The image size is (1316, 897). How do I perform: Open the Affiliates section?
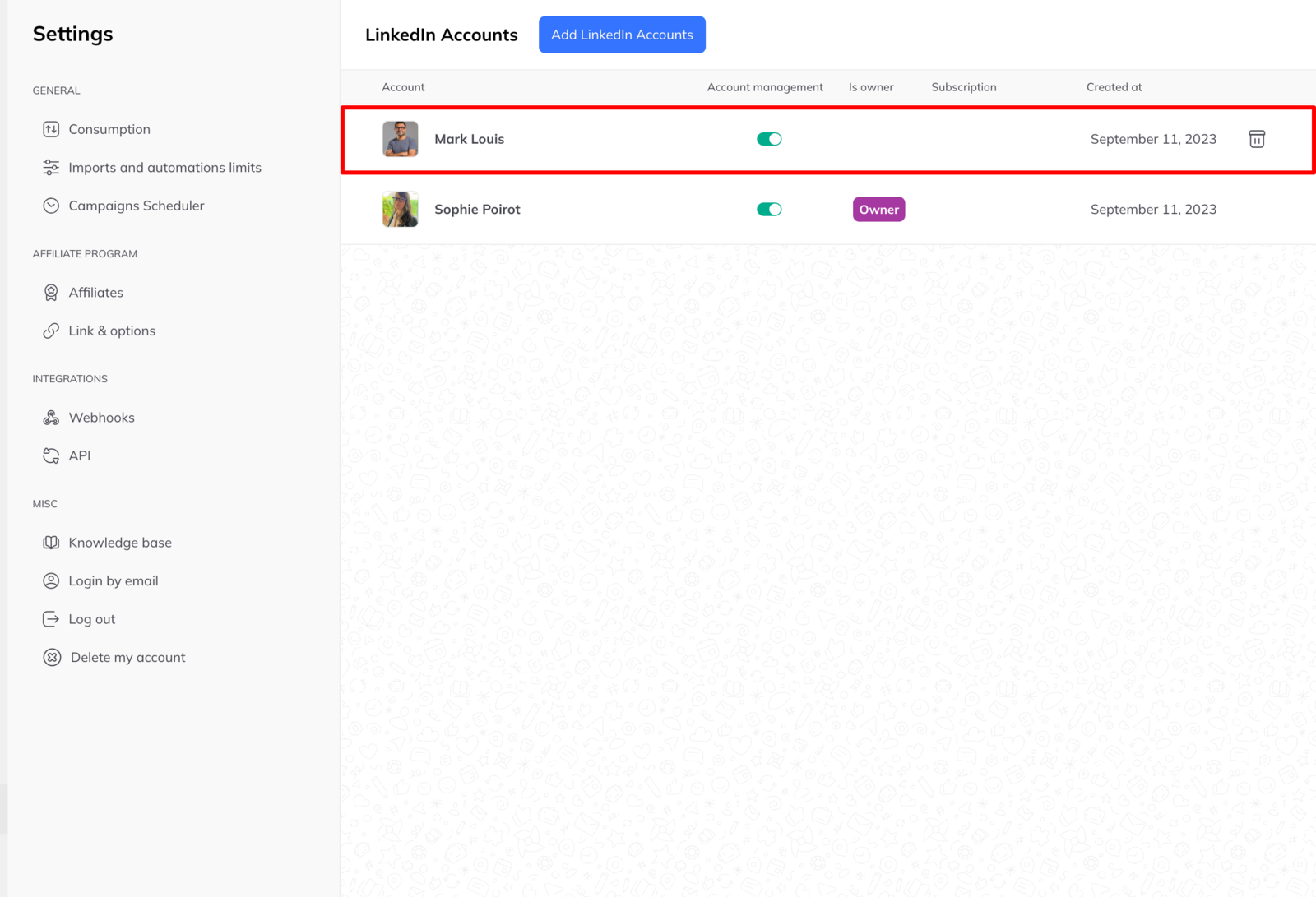pyautogui.click(x=96, y=293)
